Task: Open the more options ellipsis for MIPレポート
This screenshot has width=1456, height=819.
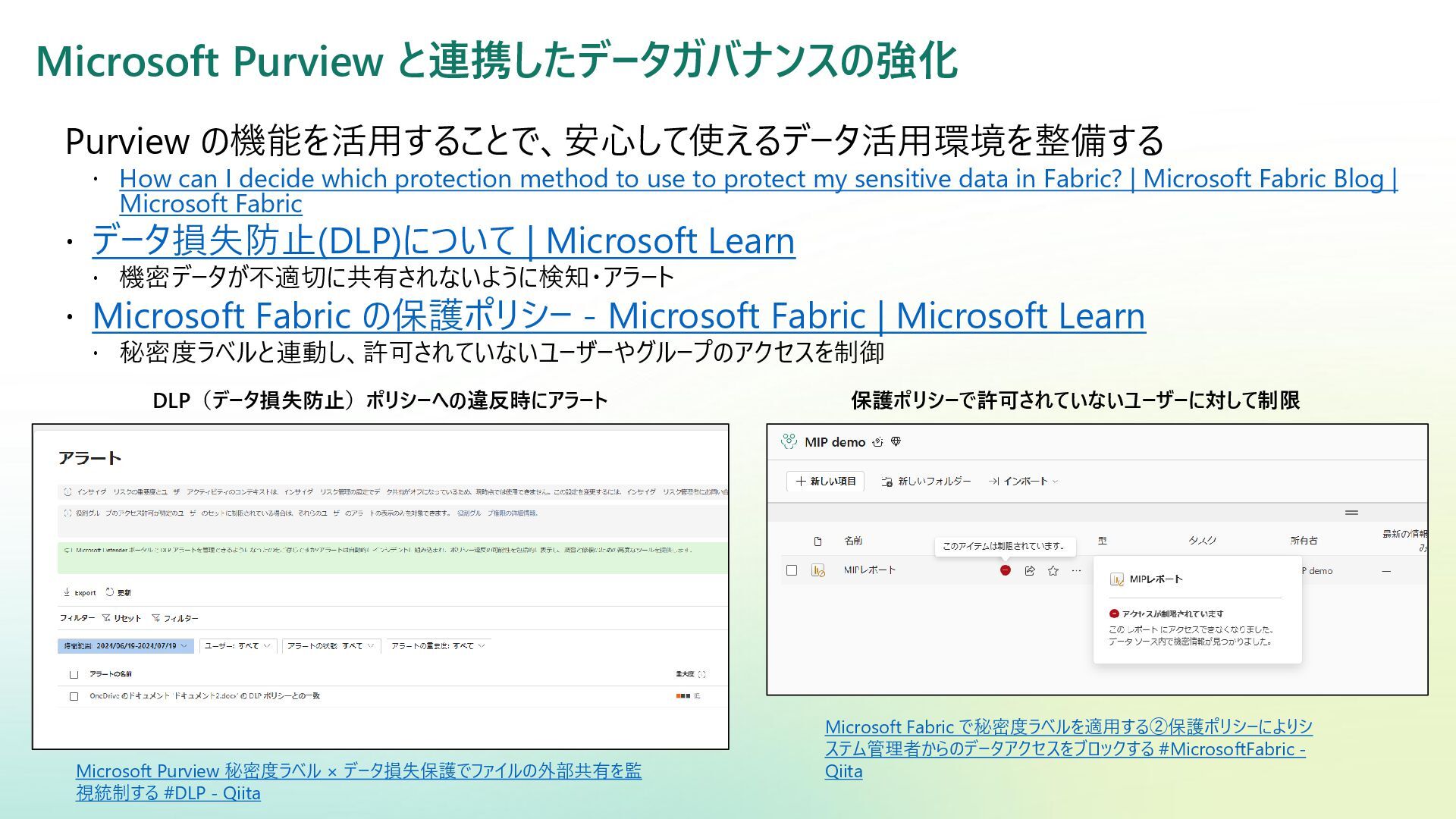Action: click(1076, 570)
